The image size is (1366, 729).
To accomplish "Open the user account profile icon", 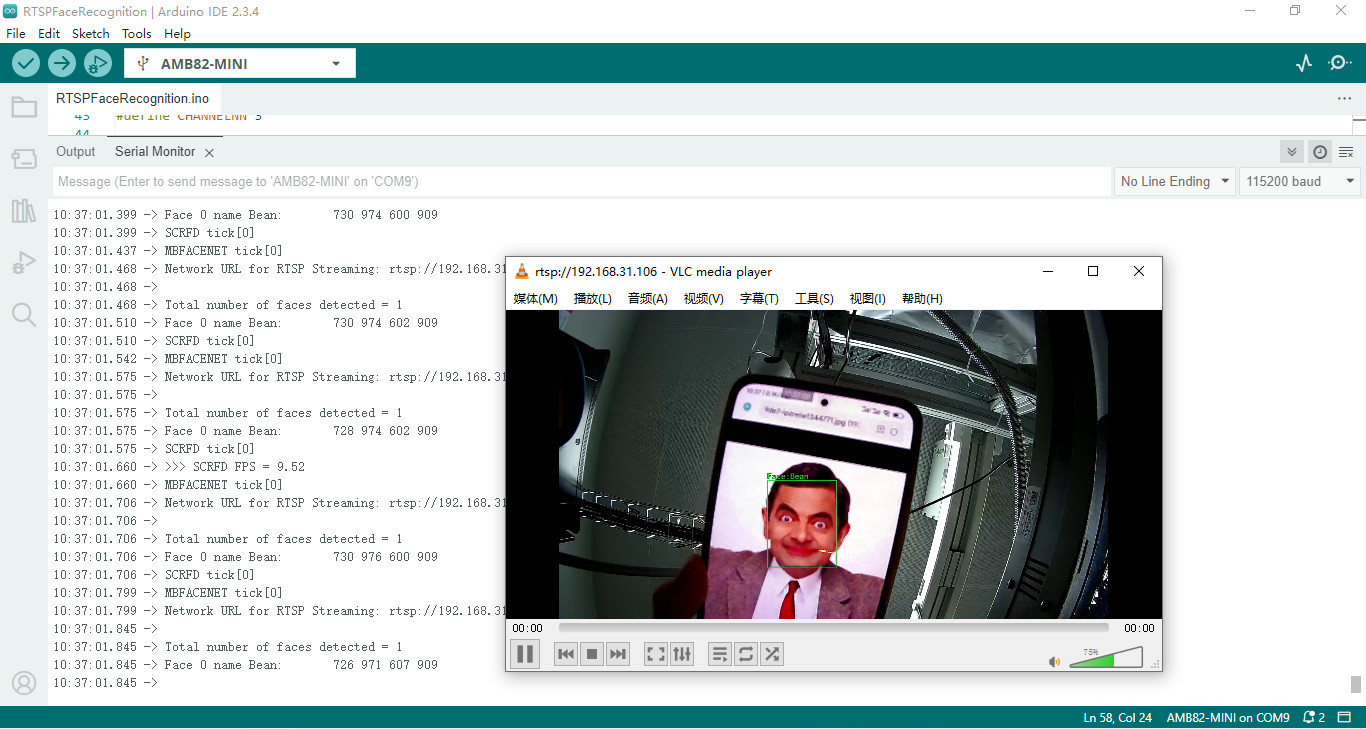I will pyautogui.click(x=24, y=682).
